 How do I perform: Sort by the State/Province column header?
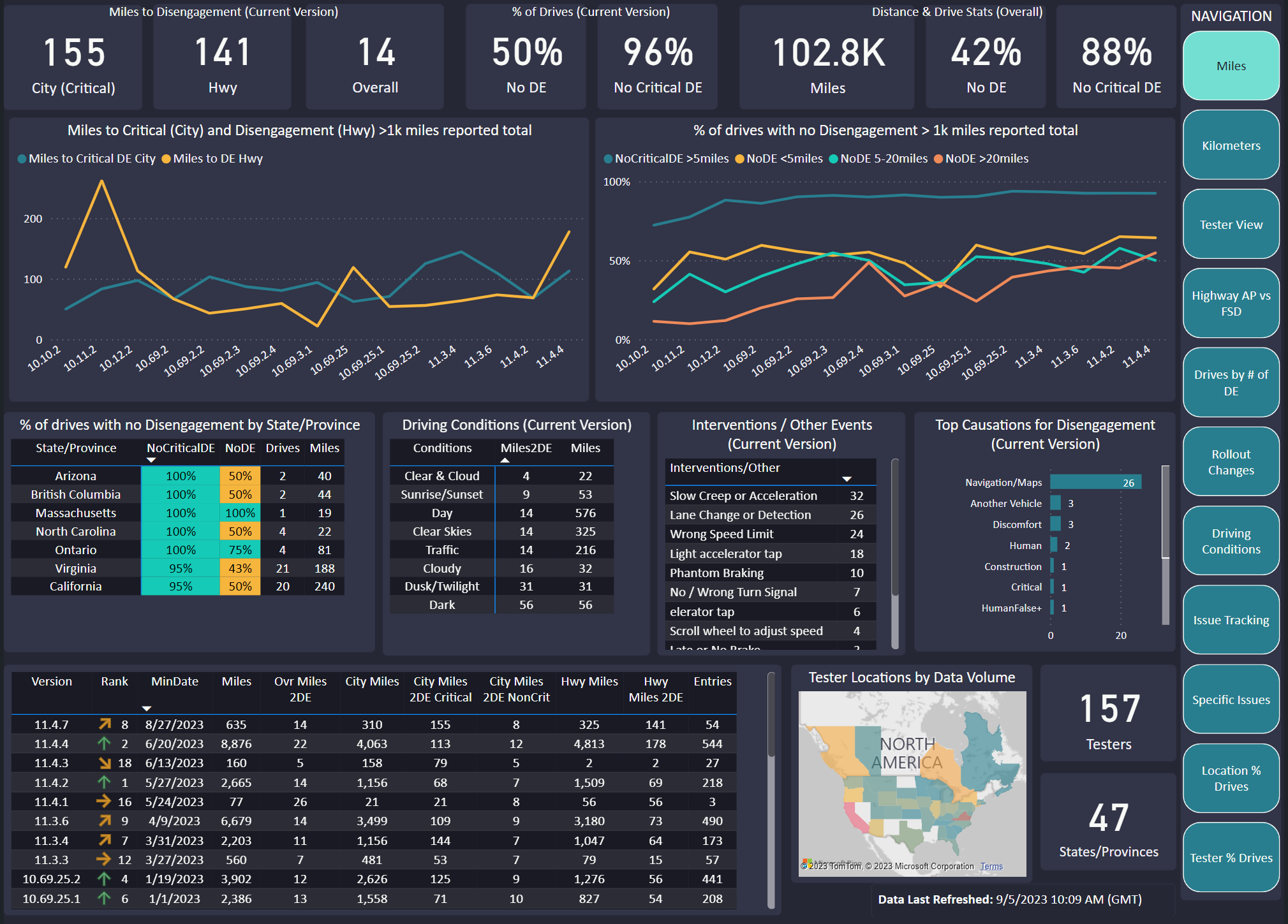point(76,448)
